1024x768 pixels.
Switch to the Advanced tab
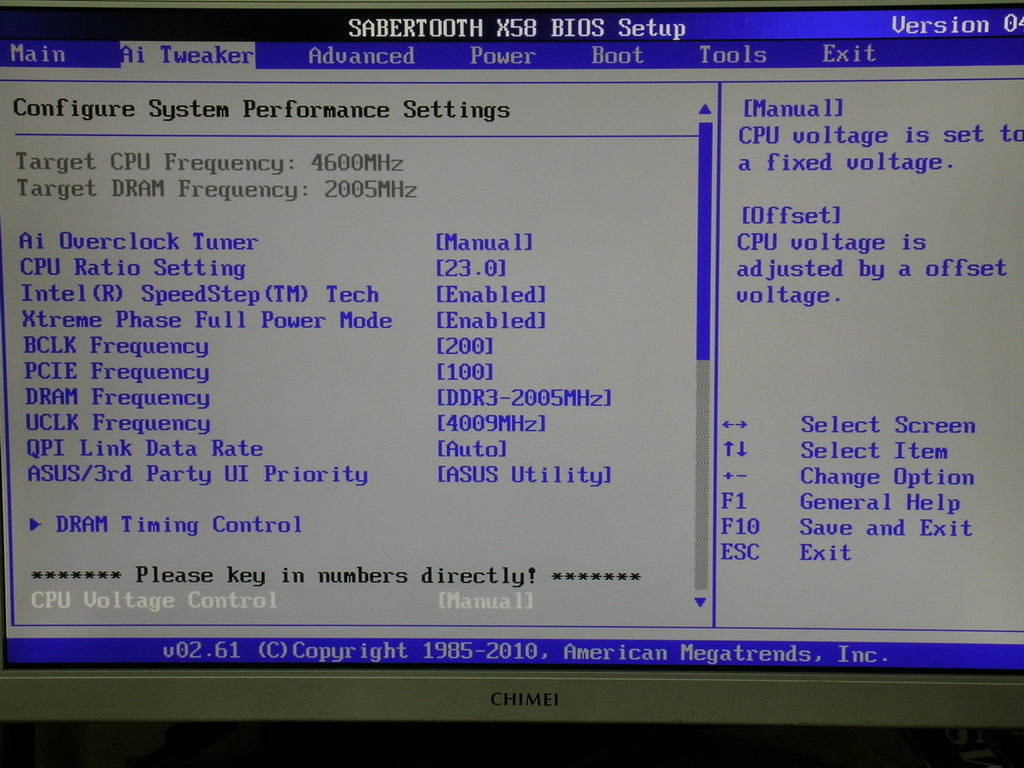pyautogui.click(x=361, y=56)
